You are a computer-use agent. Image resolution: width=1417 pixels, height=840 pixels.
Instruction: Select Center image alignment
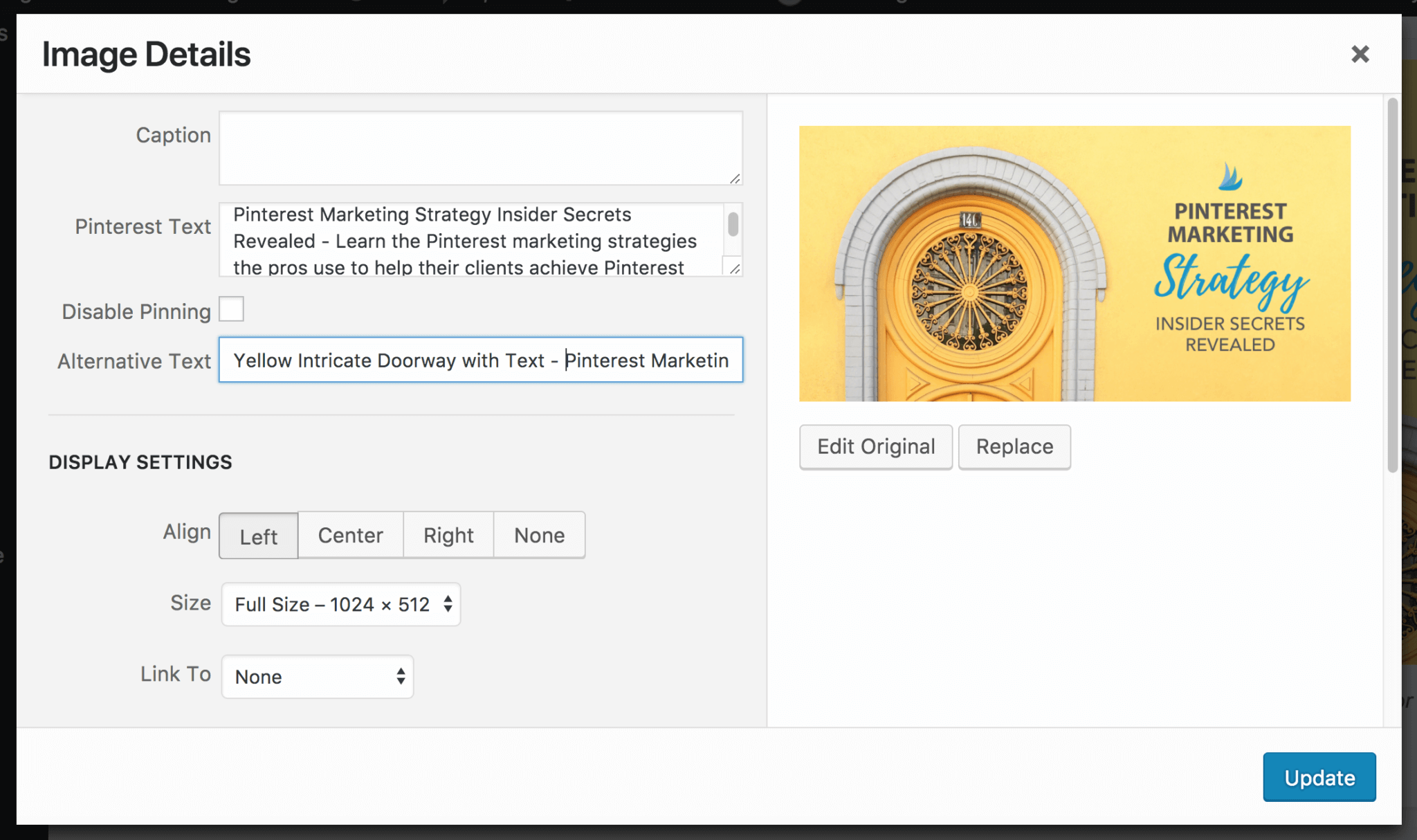tap(350, 535)
